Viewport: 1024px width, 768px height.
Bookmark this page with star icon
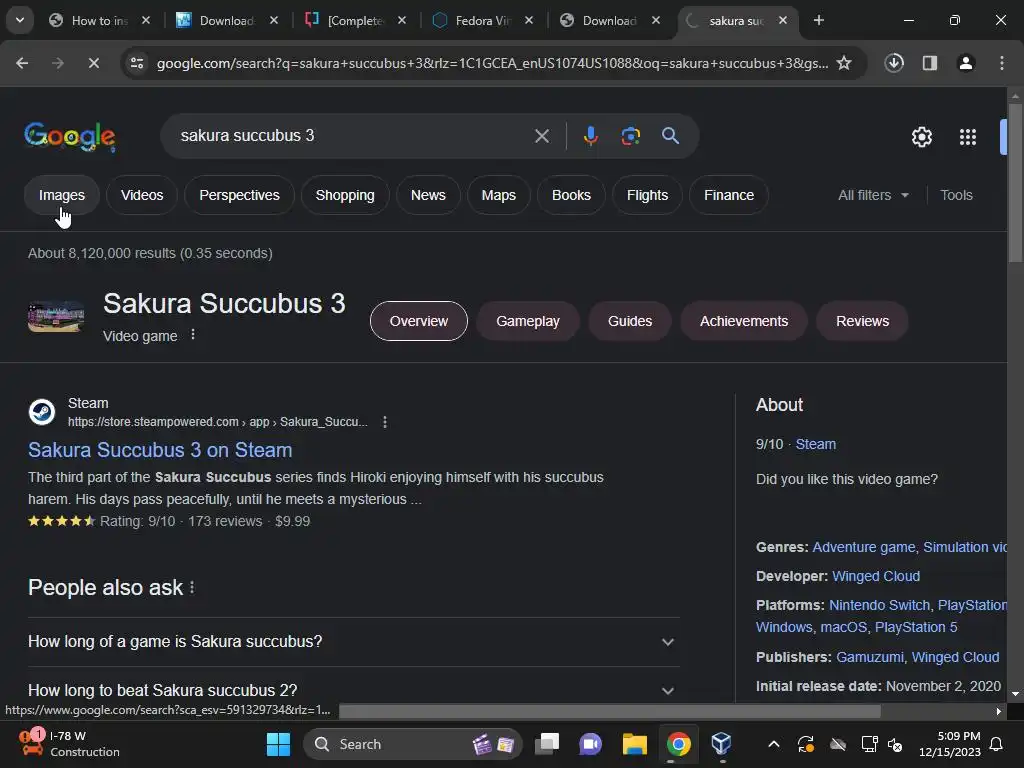point(844,63)
